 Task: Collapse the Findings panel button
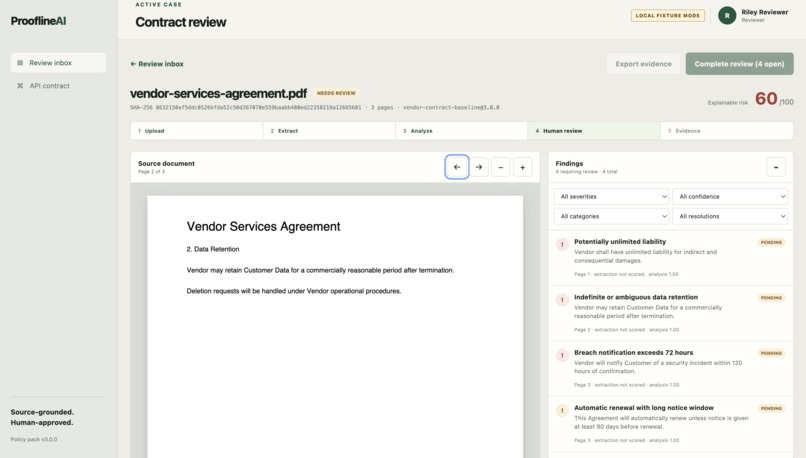(x=776, y=167)
